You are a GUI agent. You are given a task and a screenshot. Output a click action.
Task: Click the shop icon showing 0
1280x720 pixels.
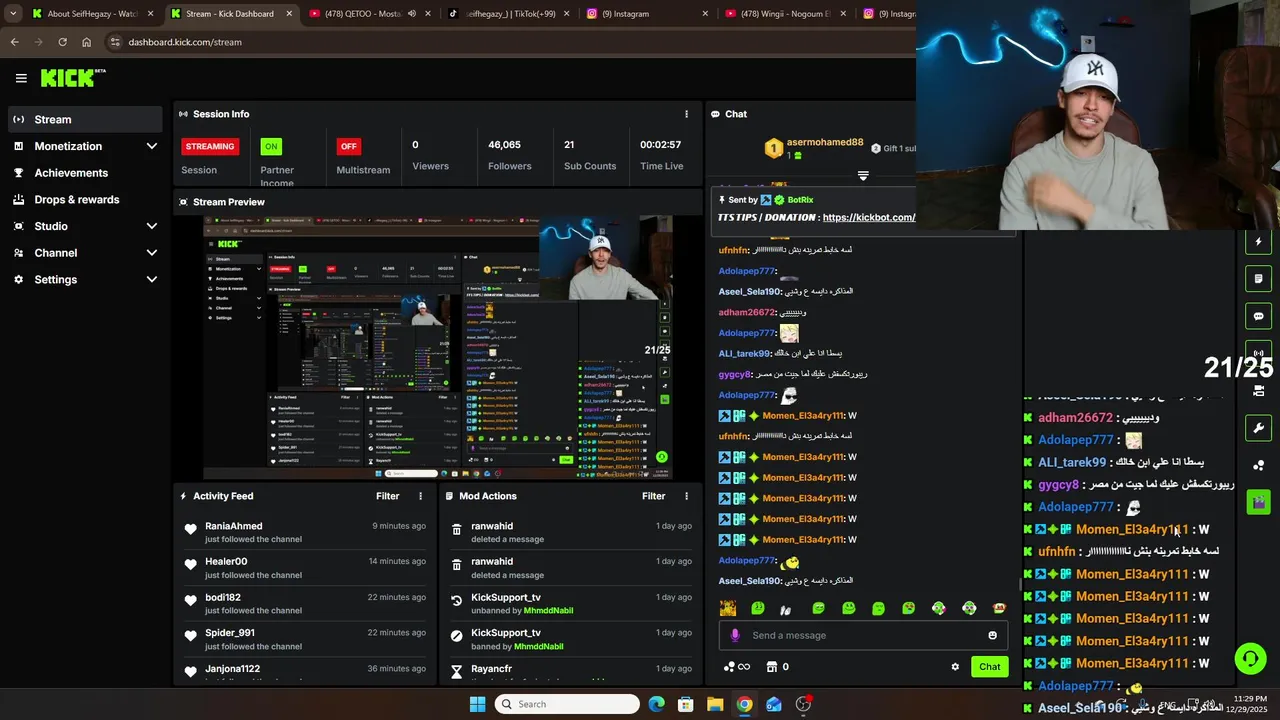coord(778,667)
